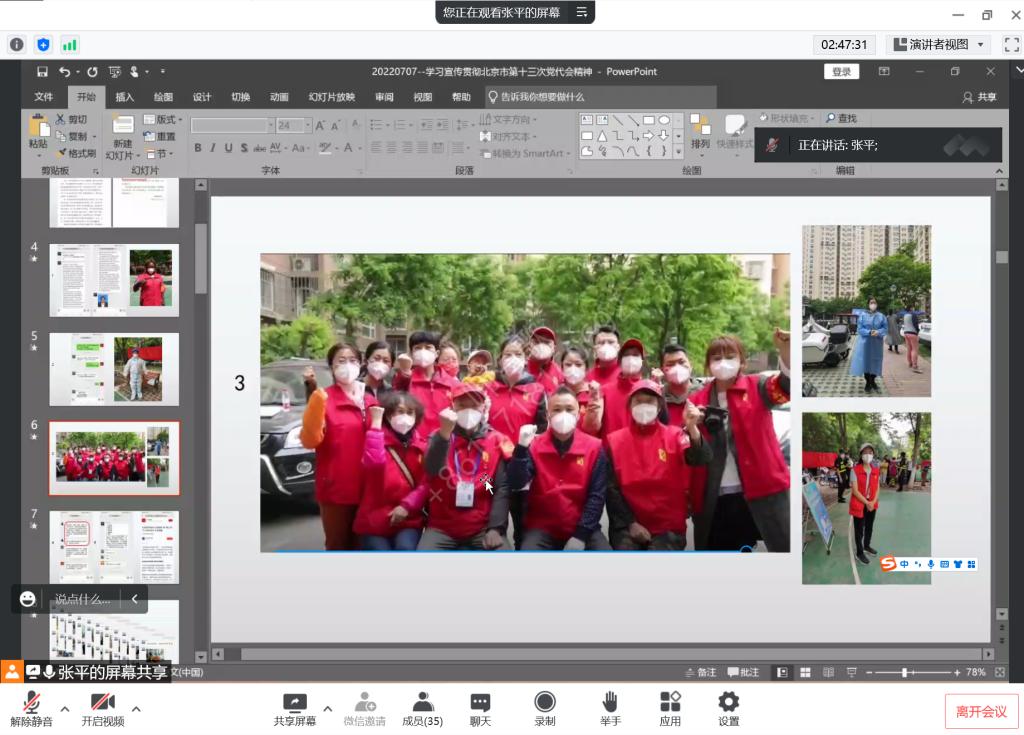Image resolution: width=1024 pixels, height=735 pixels.
Task: Open the Members (35) list
Action: pos(422,702)
